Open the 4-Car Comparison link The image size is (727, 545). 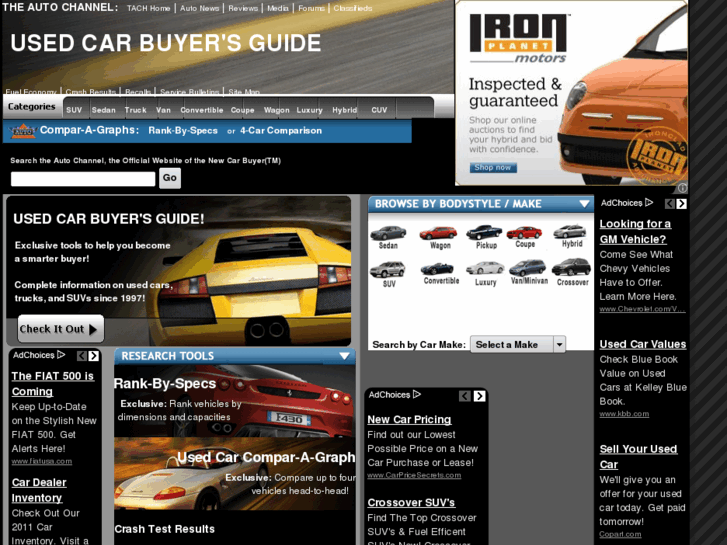[281, 131]
